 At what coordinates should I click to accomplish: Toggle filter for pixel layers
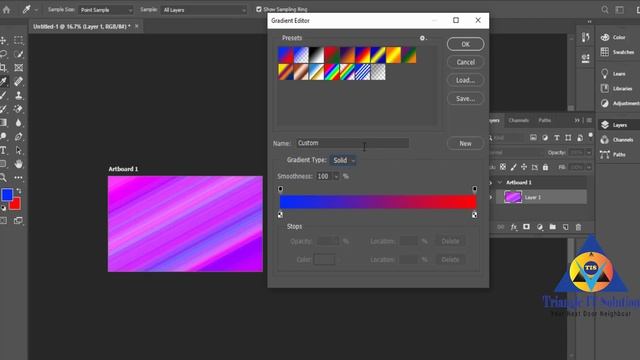pyautogui.click(x=533, y=138)
